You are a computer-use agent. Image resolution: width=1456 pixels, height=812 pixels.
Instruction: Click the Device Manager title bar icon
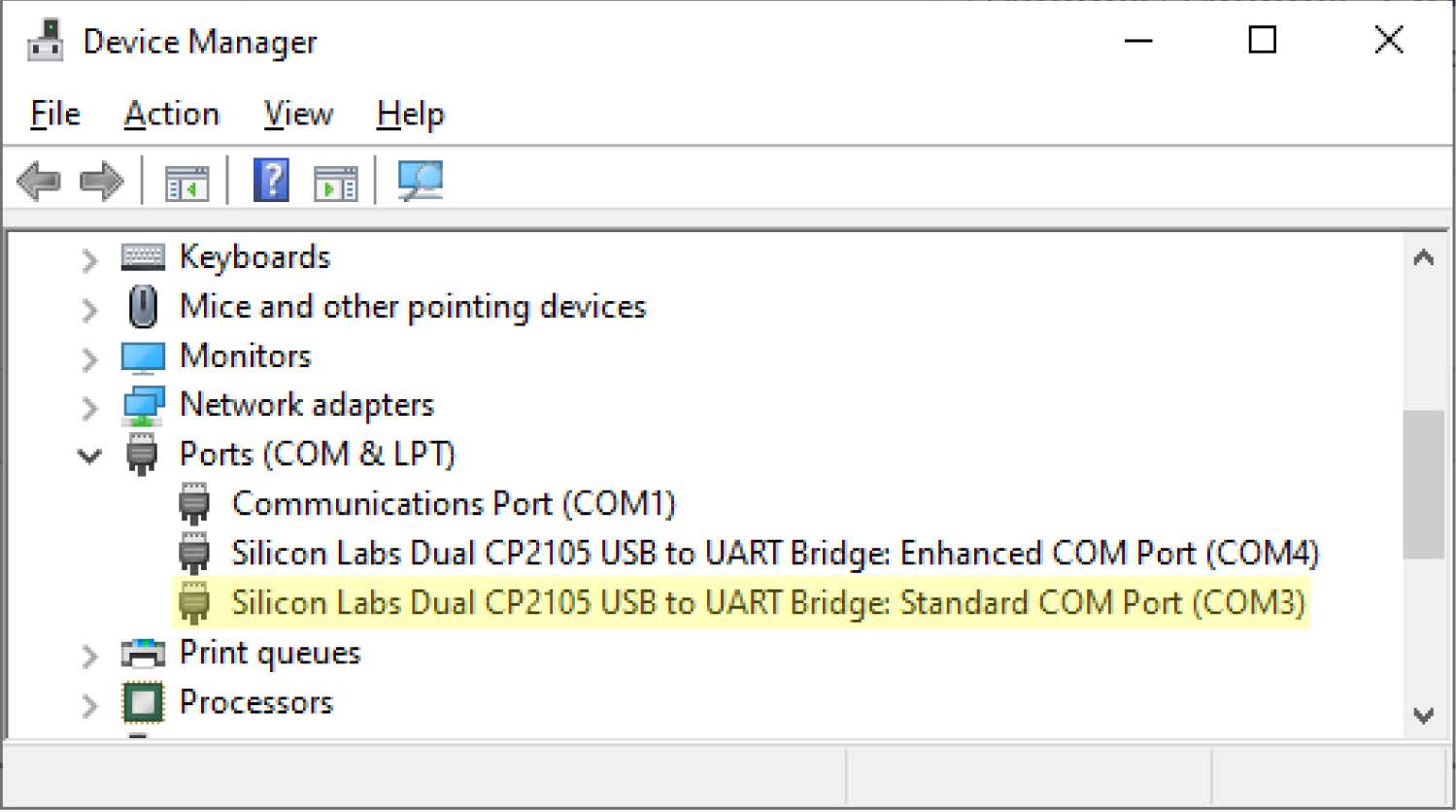[x=45, y=41]
